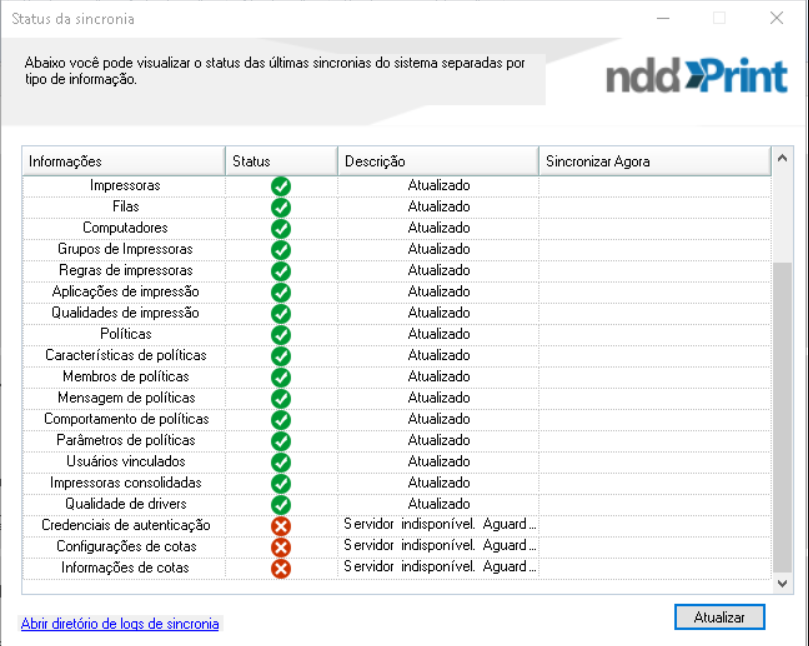Click the green status icon for Filas
The image size is (809, 646).
point(281,206)
